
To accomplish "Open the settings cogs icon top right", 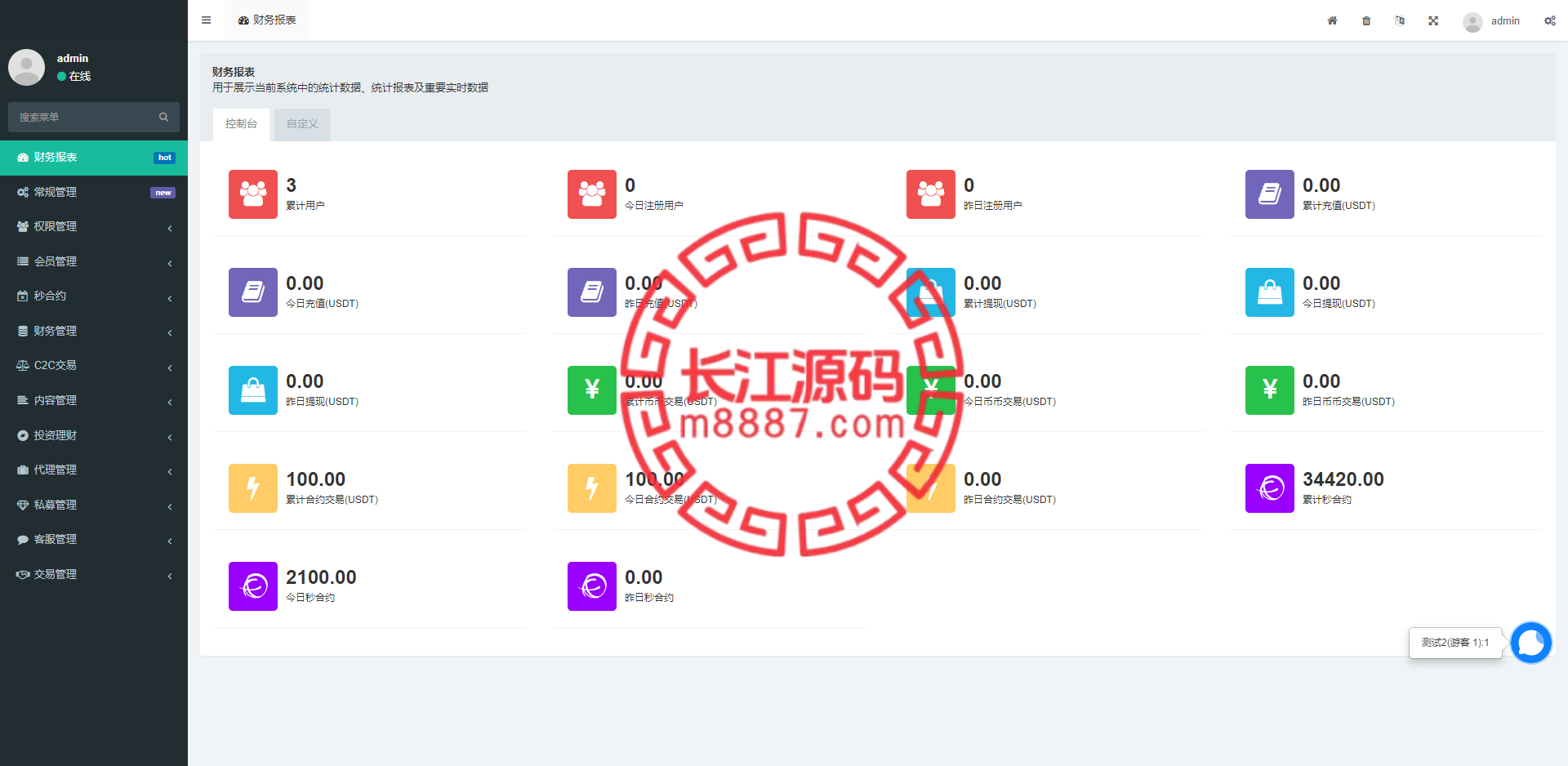I will point(1549,20).
